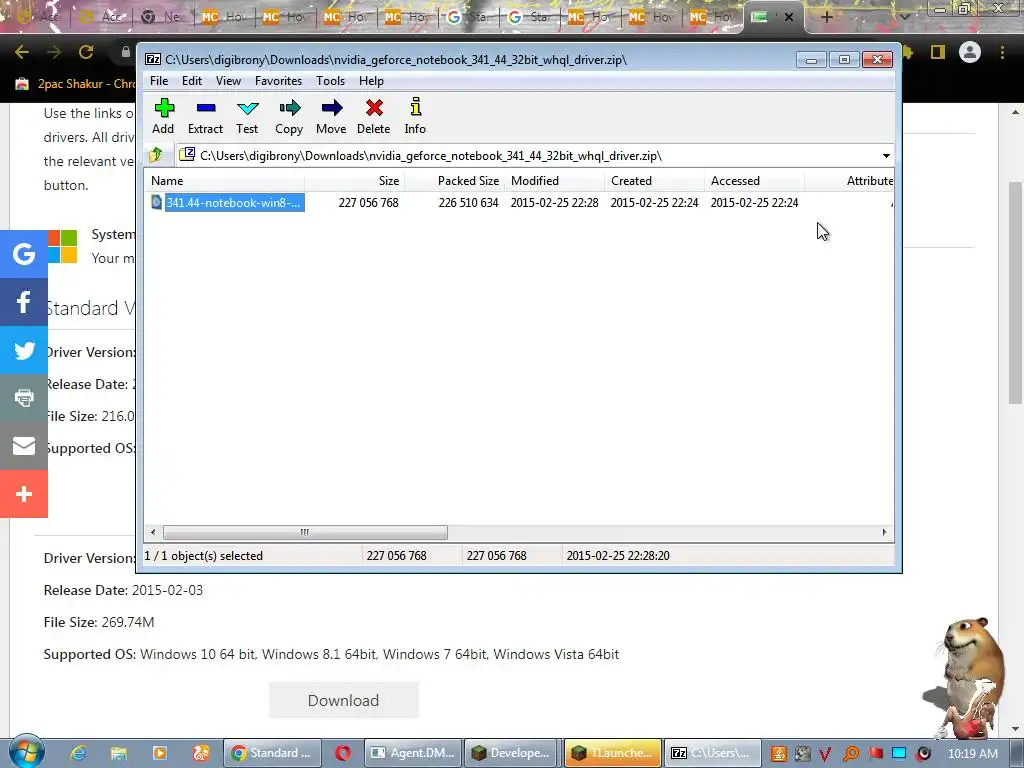The image size is (1024, 768).
Task: Click the Facebook share button
Action: tap(24, 302)
